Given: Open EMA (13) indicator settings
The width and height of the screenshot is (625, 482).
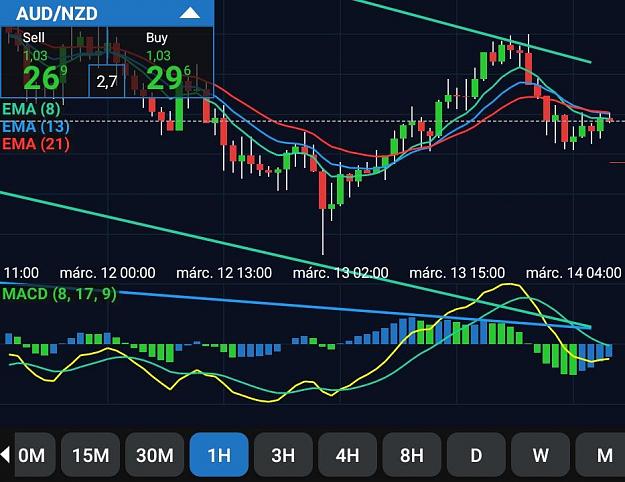Looking at the screenshot, I should point(36,126).
